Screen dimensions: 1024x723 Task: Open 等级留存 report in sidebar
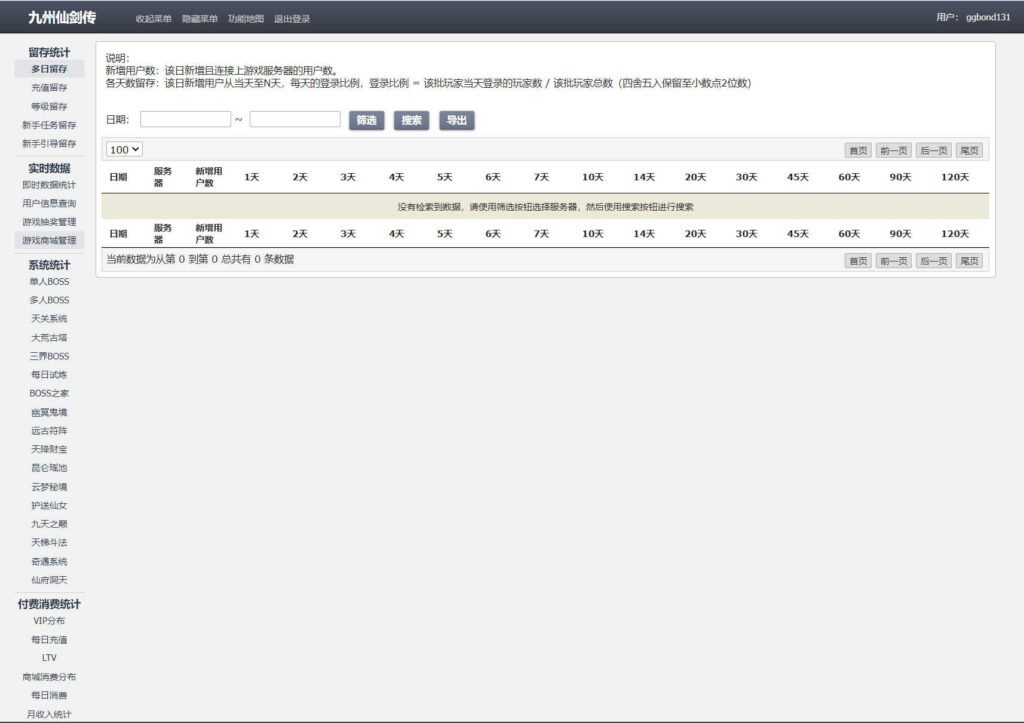coord(49,106)
